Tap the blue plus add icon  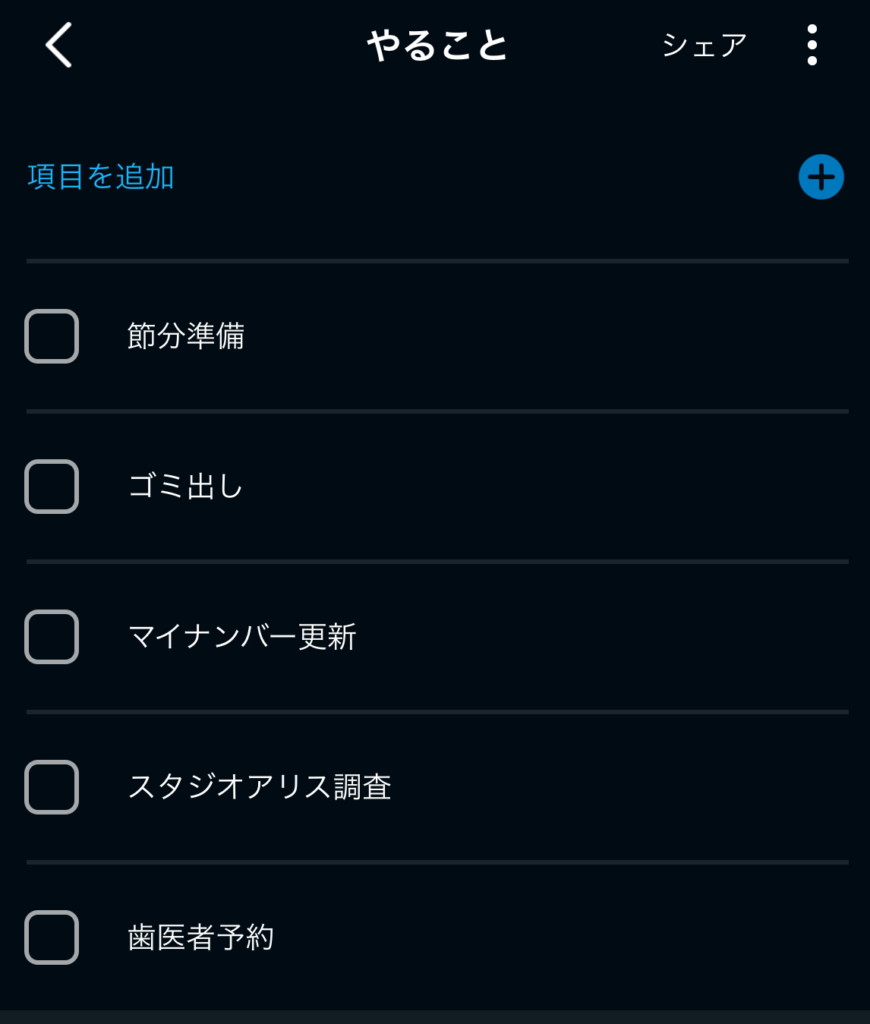pyautogui.click(x=821, y=178)
